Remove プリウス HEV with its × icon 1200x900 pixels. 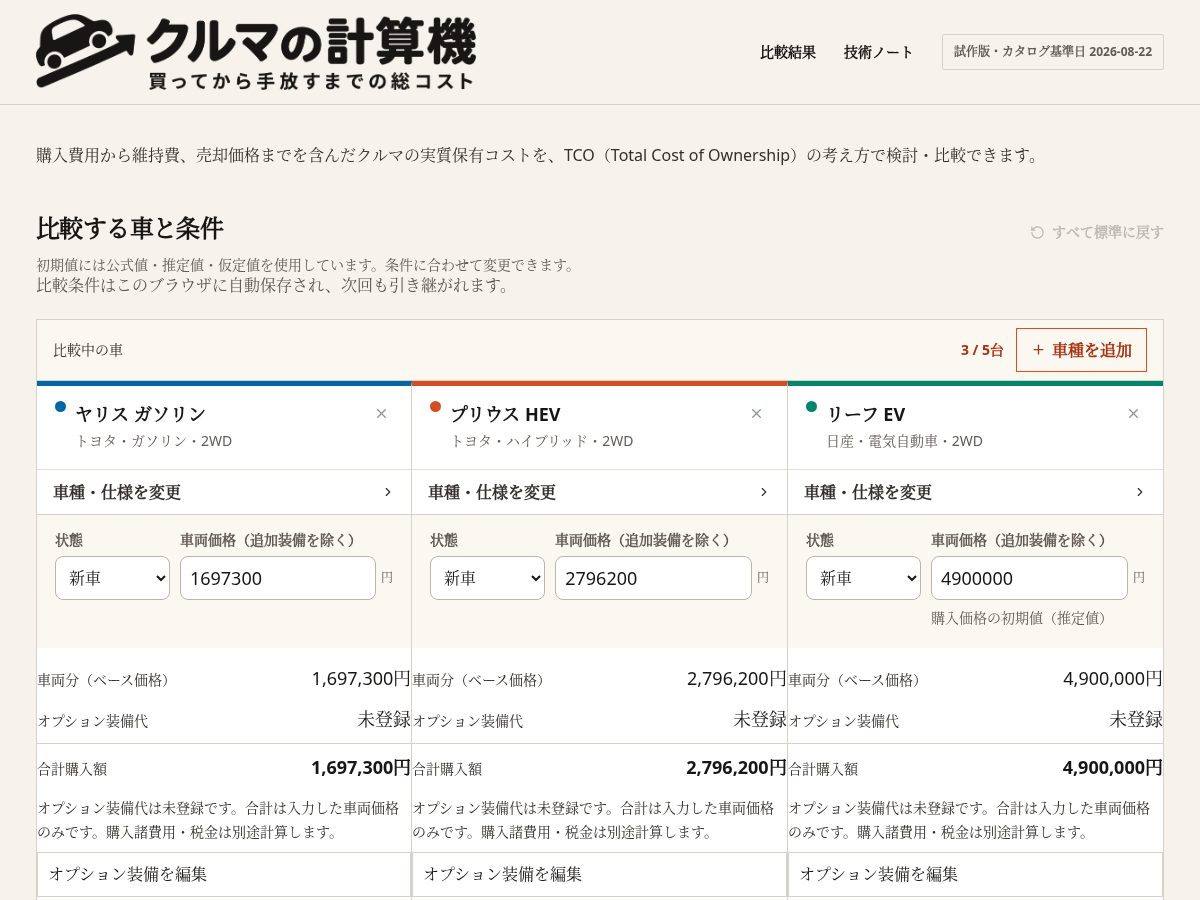pos(756,414)
